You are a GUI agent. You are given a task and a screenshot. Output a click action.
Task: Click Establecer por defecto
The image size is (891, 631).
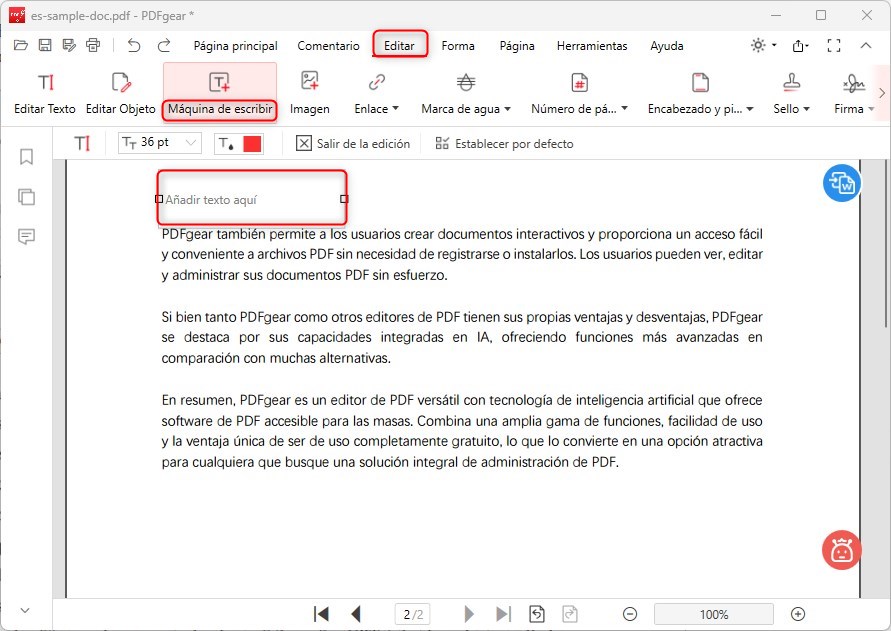(504, 144)
